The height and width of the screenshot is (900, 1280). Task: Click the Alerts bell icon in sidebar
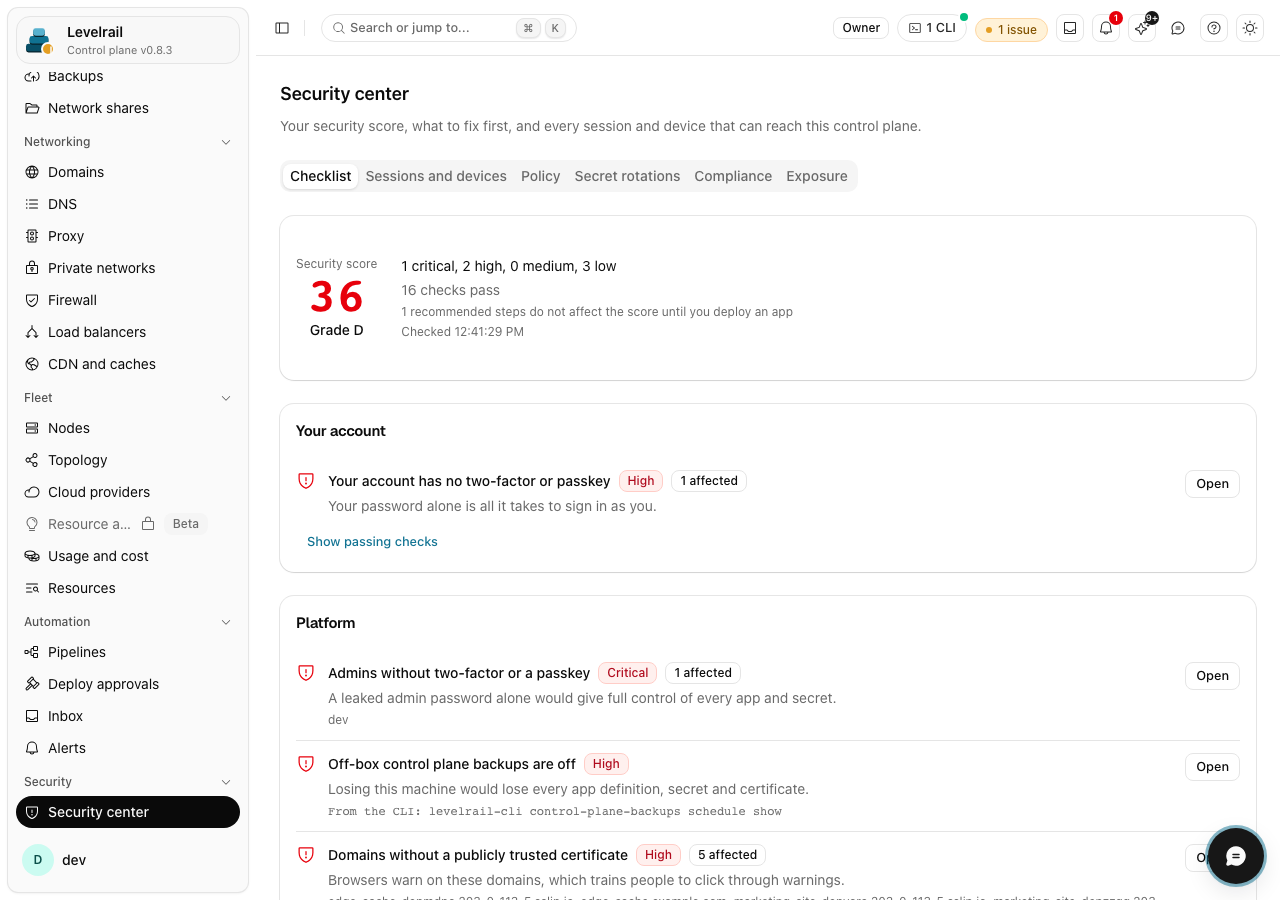32,748
